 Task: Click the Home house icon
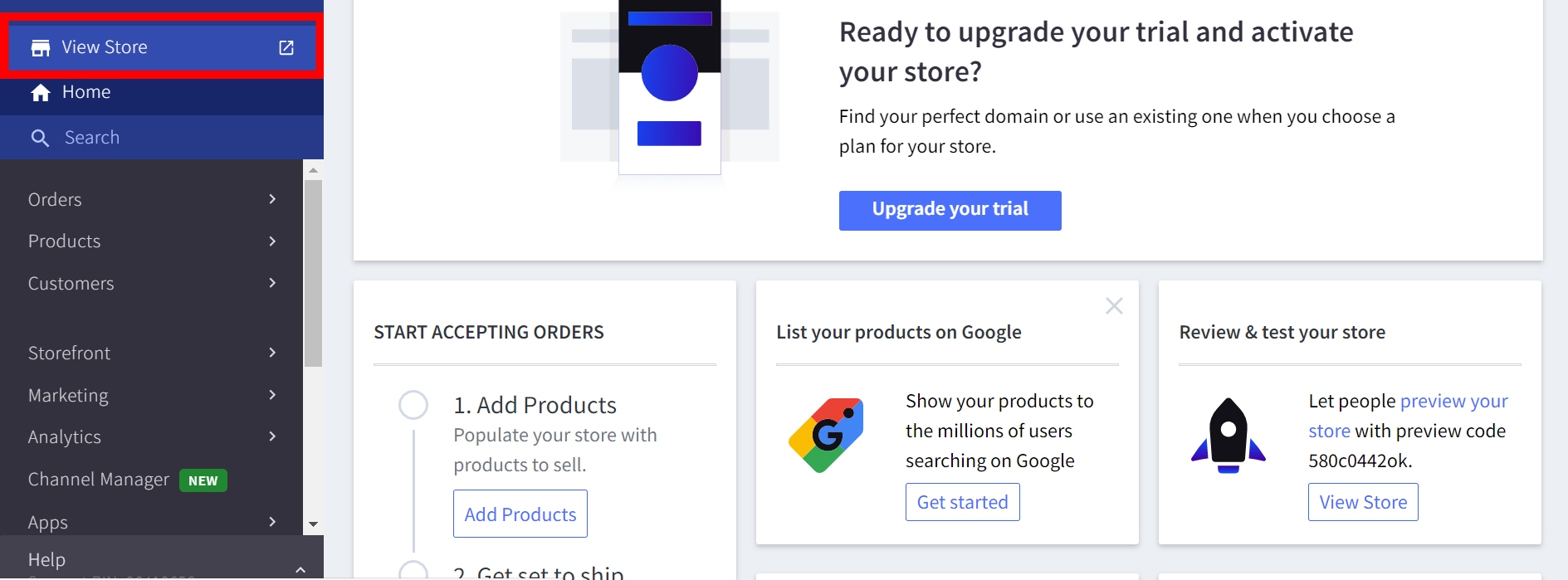41,93
